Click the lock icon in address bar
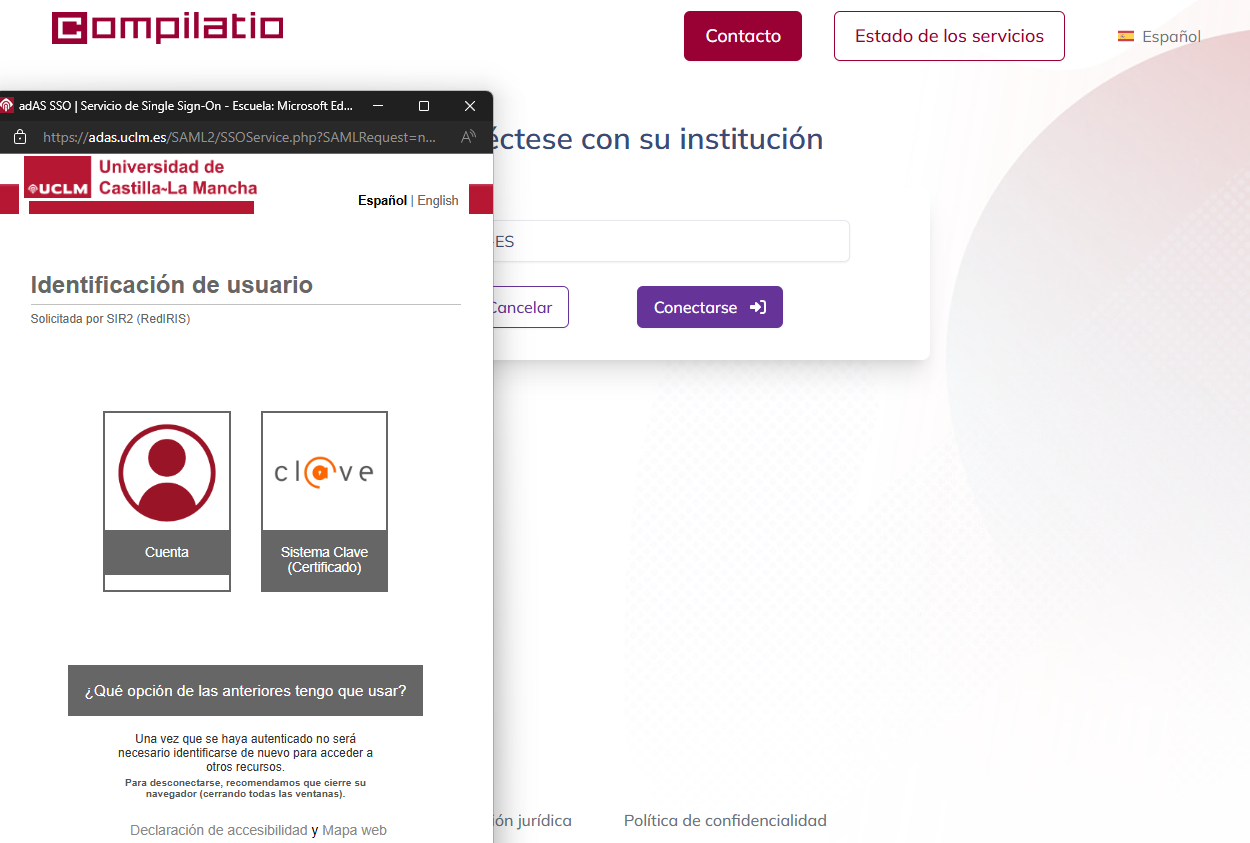 tap(19, 137)
